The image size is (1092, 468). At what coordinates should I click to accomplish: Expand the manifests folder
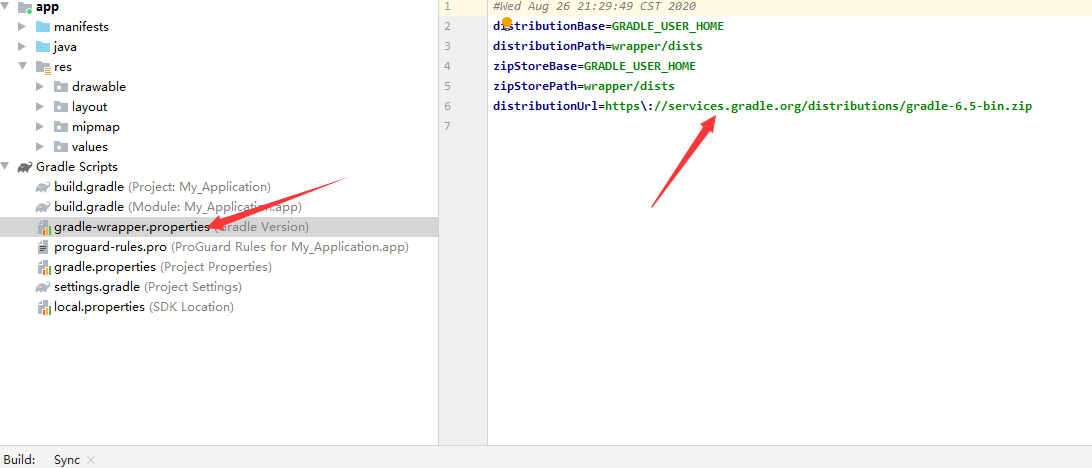click(22, 26)
